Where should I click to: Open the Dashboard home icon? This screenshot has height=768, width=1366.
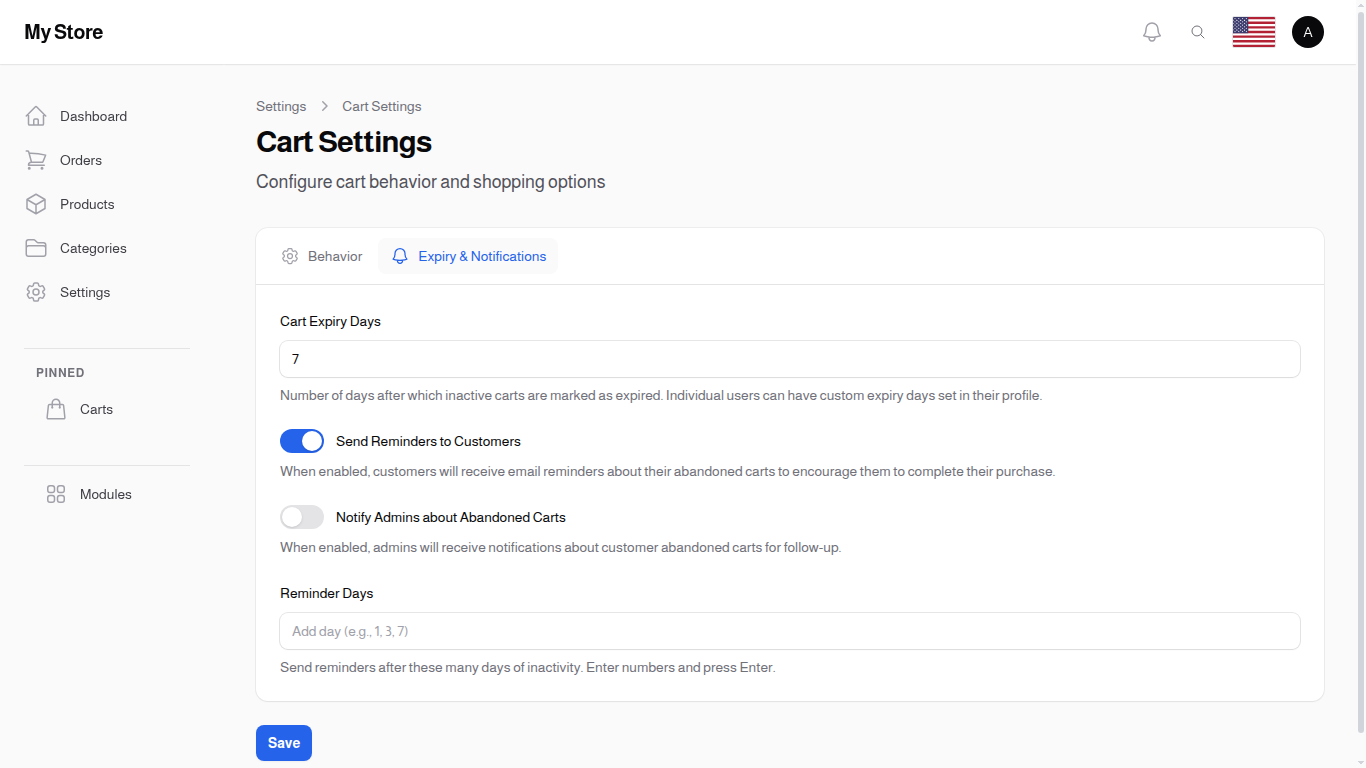[x=36, y=115]
